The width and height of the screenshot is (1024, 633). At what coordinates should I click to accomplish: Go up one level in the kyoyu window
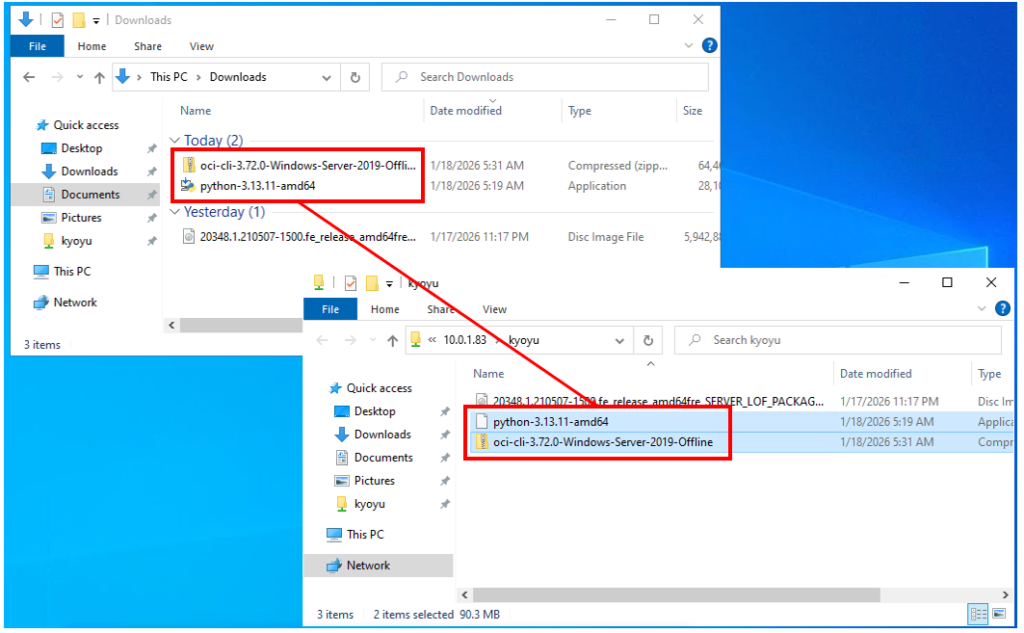392,340
